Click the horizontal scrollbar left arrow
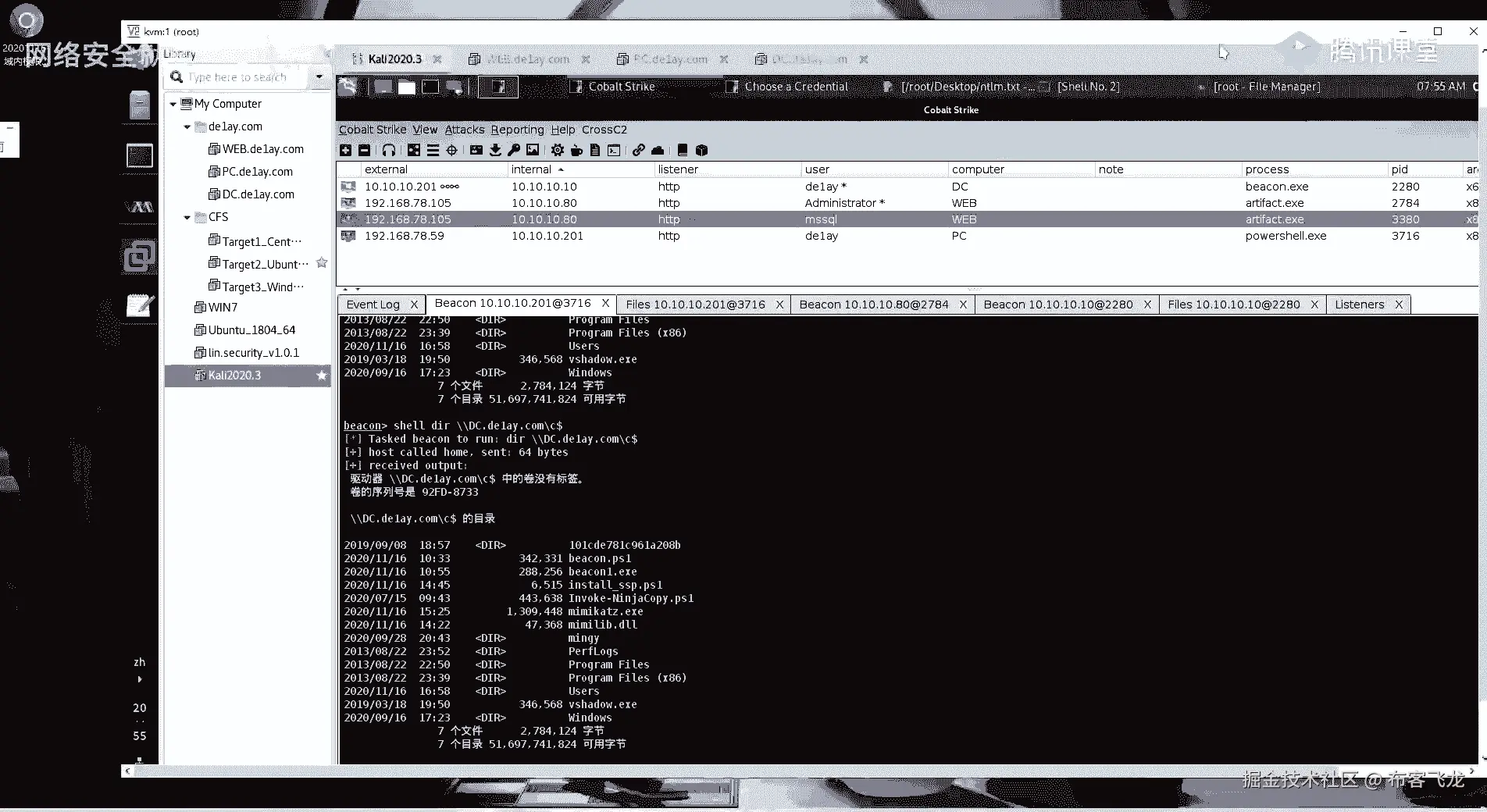Viewport: 1487px width, 812px height. [x=127, y=771]
